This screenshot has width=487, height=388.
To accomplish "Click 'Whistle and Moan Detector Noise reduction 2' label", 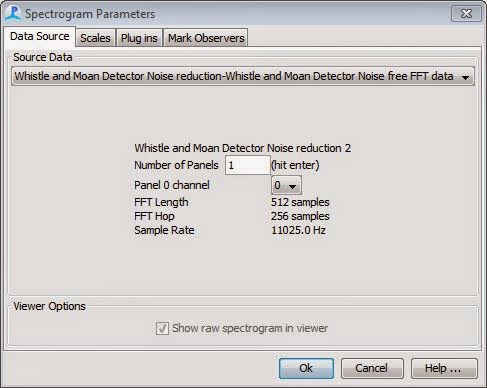I will [242, 148].
